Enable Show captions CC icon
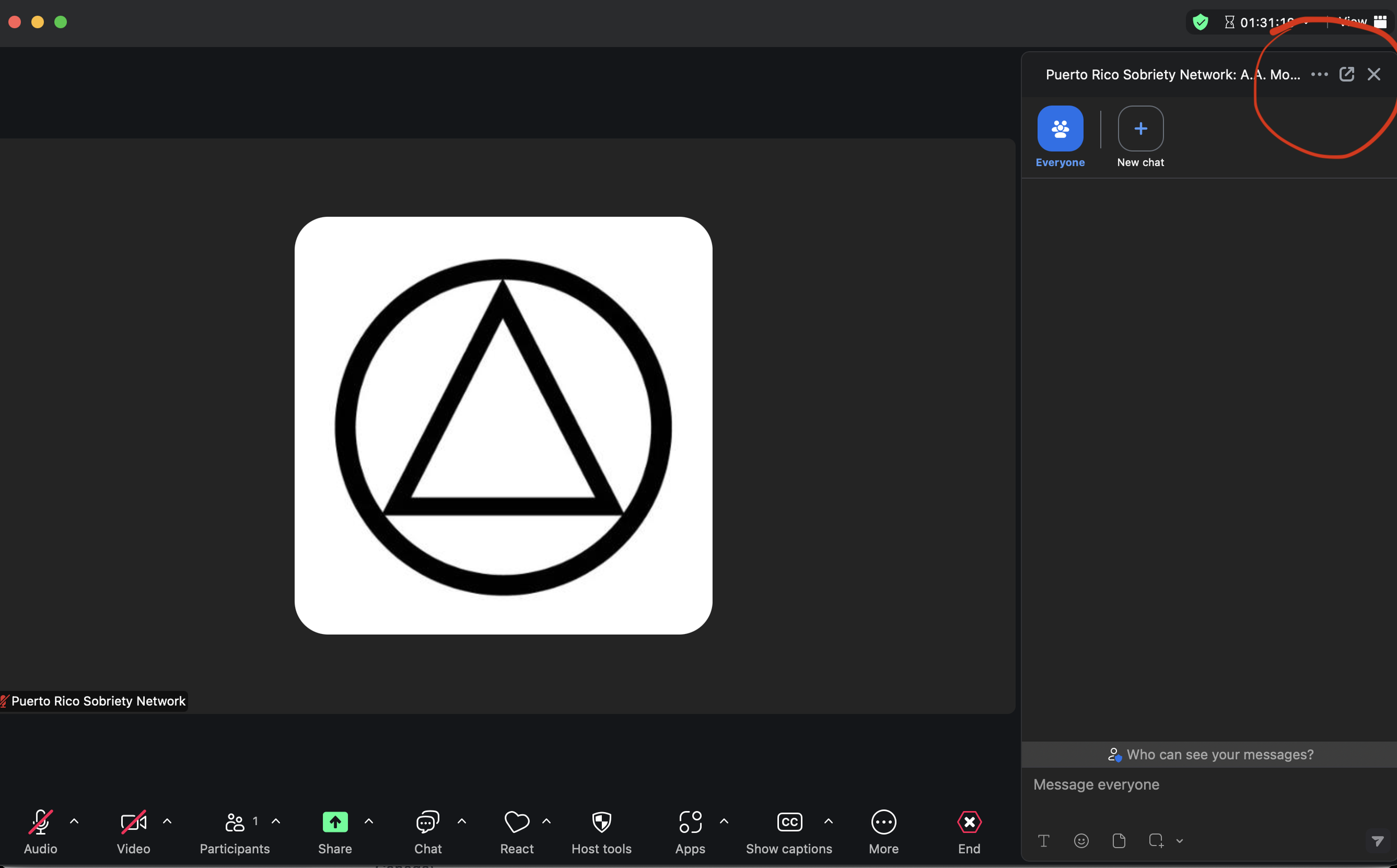This screenshot has width=1397, height=868. [x=789, y=822]
